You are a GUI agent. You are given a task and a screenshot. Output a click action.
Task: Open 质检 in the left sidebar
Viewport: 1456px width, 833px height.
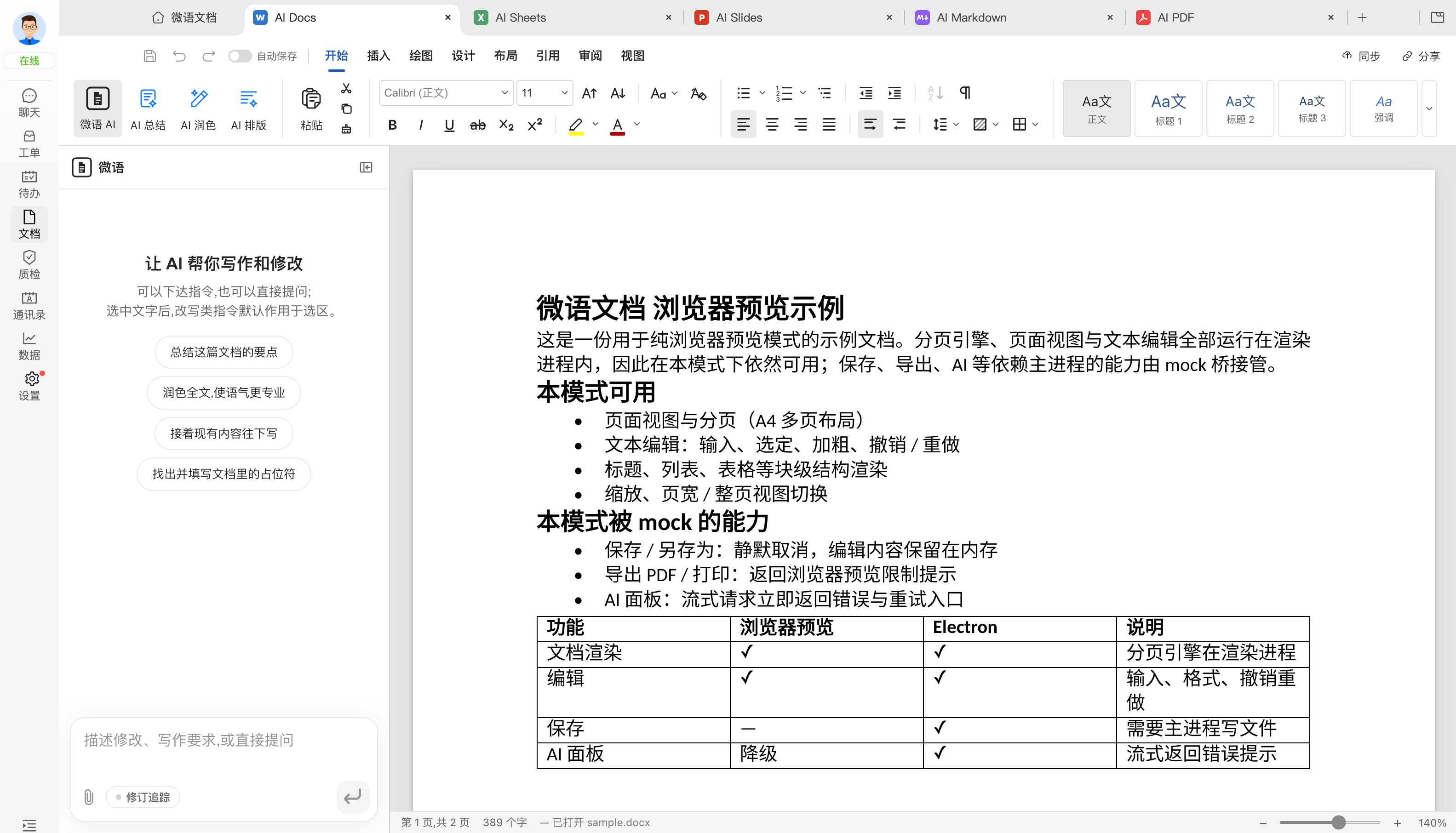[29, 265]
